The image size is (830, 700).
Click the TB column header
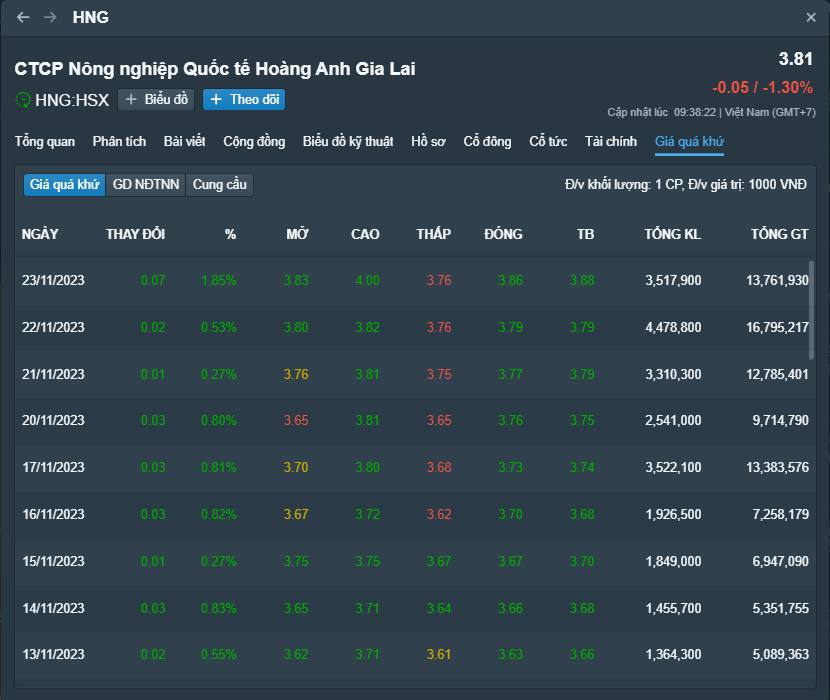585,234
